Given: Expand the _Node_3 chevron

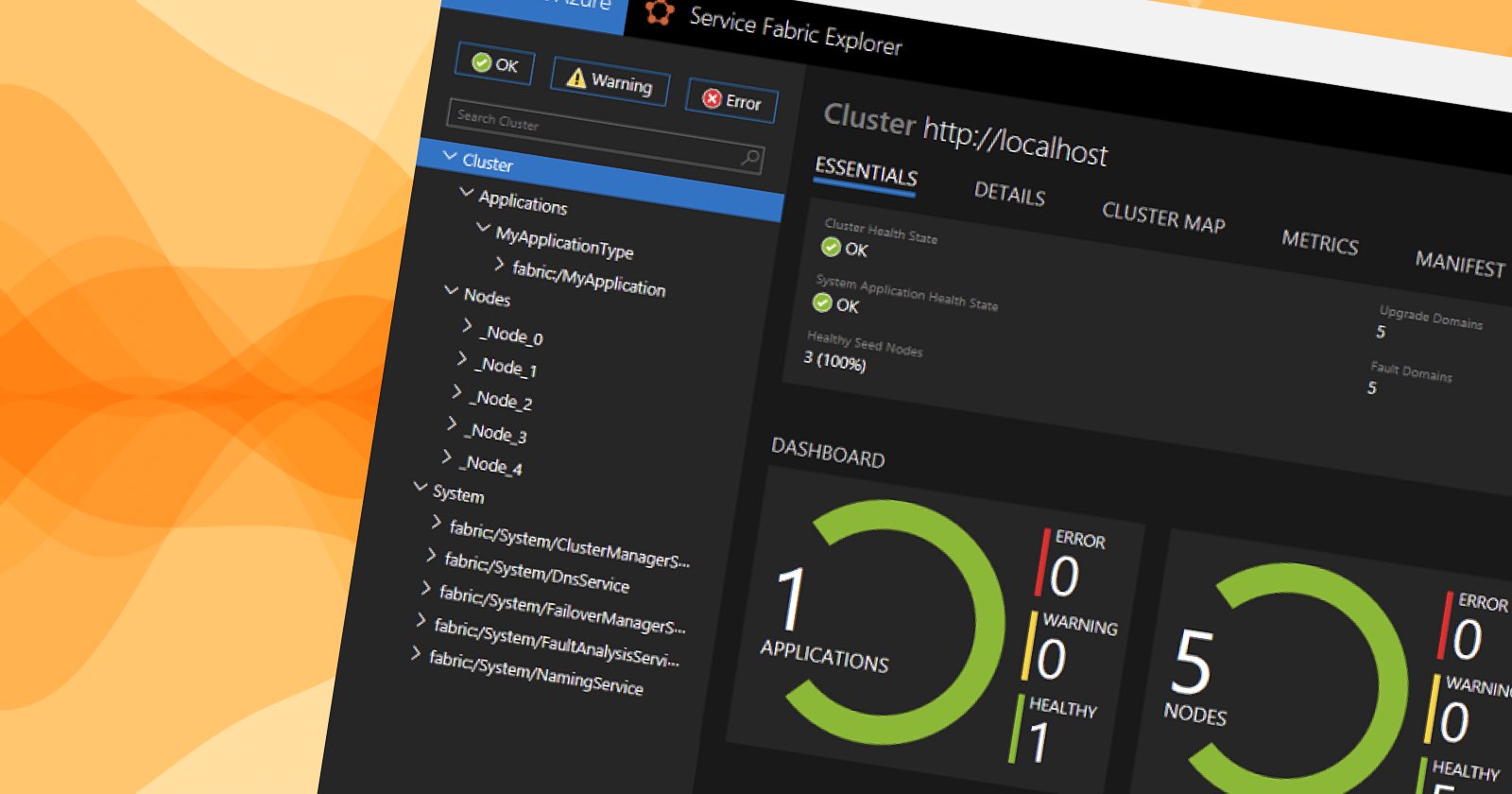Looking at the screenshot, I should (452, 424).
